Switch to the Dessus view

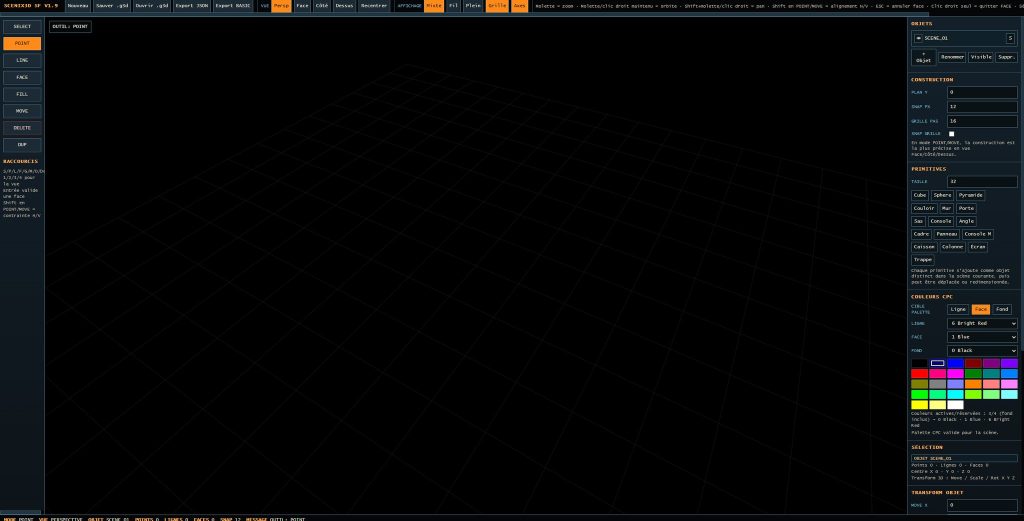(x=344, y=6)
